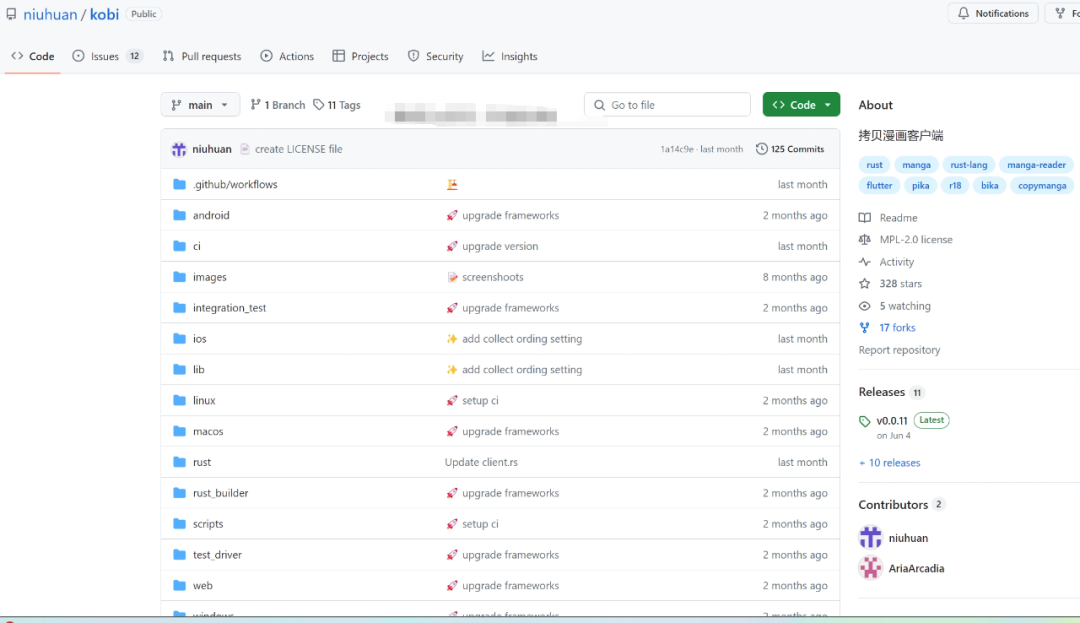Open the Code tab

33,56
